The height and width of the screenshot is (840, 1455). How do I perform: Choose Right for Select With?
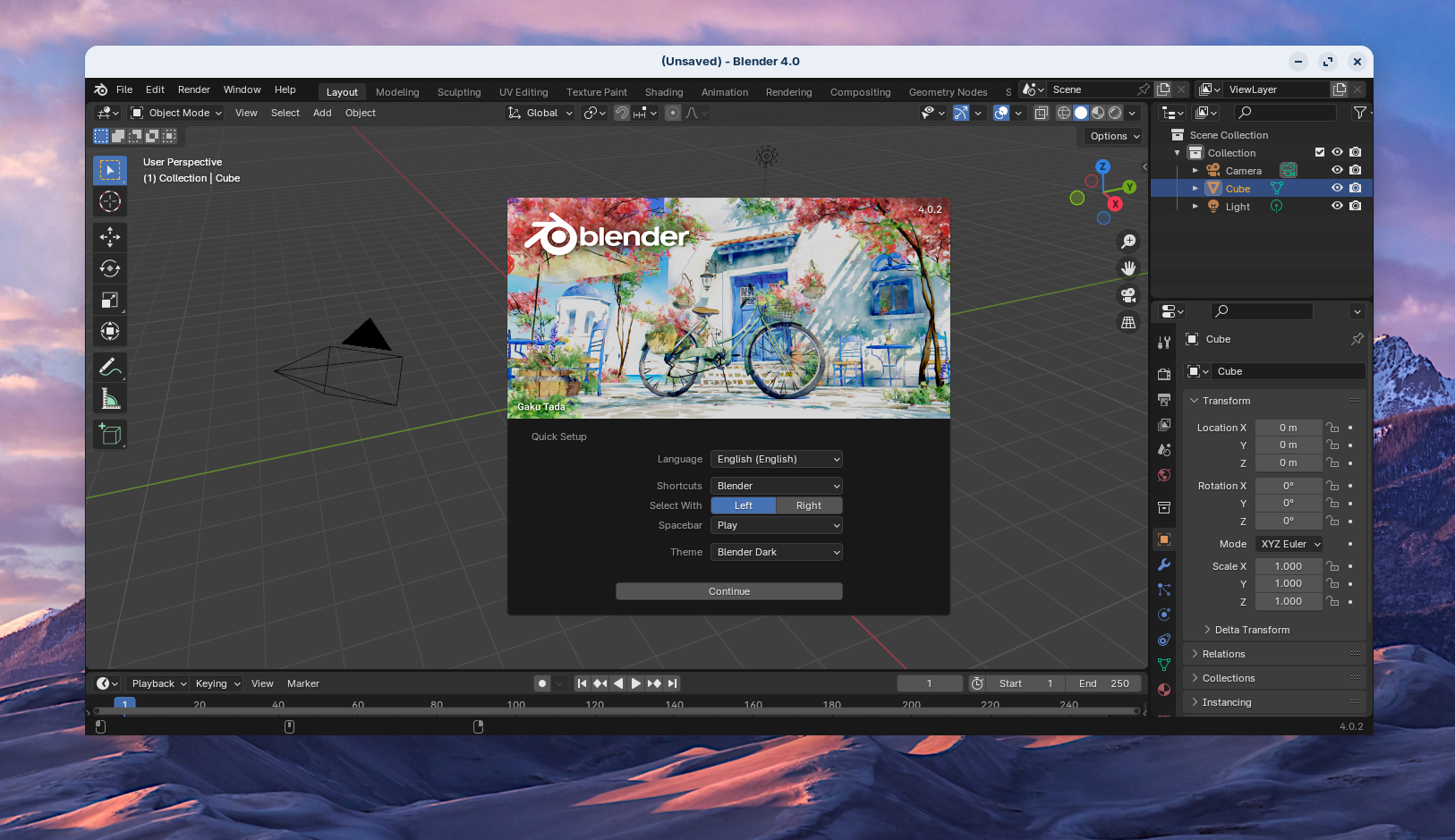(x=809, y=505)
